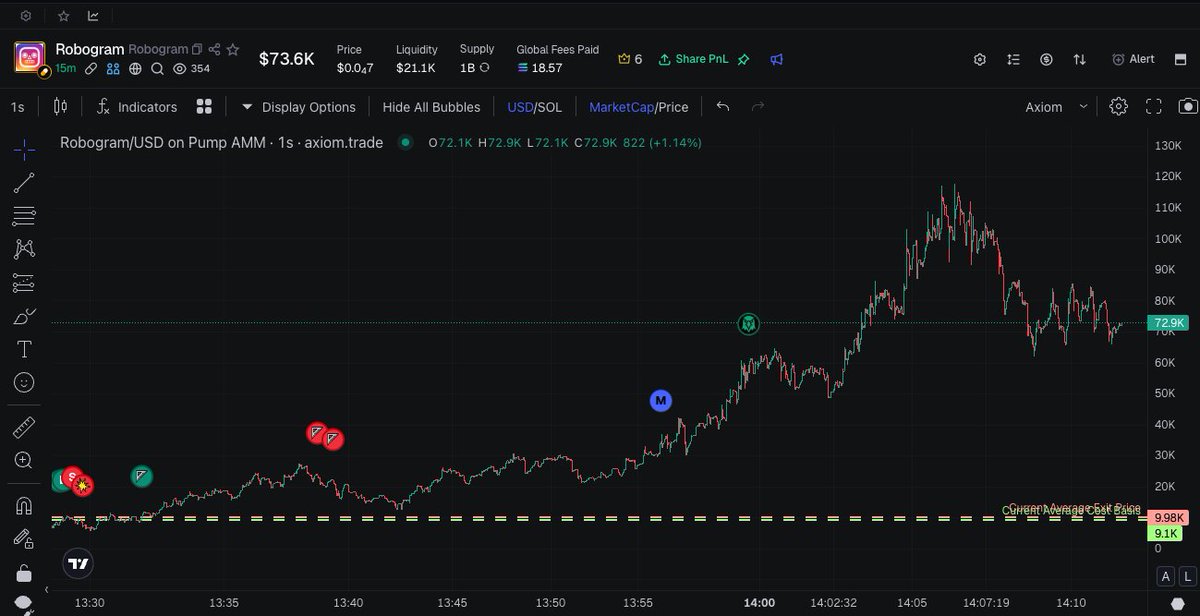Viewport: 1200px width, 616px height.
Task: Open the token website globe icon
Action: click(135, 69)
